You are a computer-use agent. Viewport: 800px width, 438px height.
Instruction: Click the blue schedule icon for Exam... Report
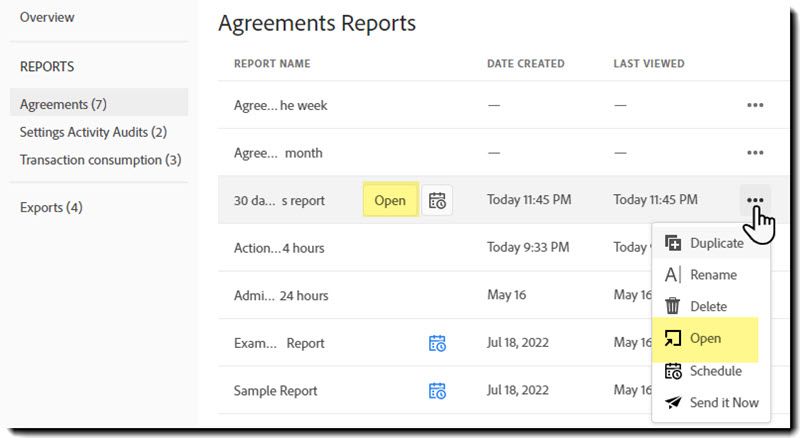pyautogui.click(x=437, y=343)
